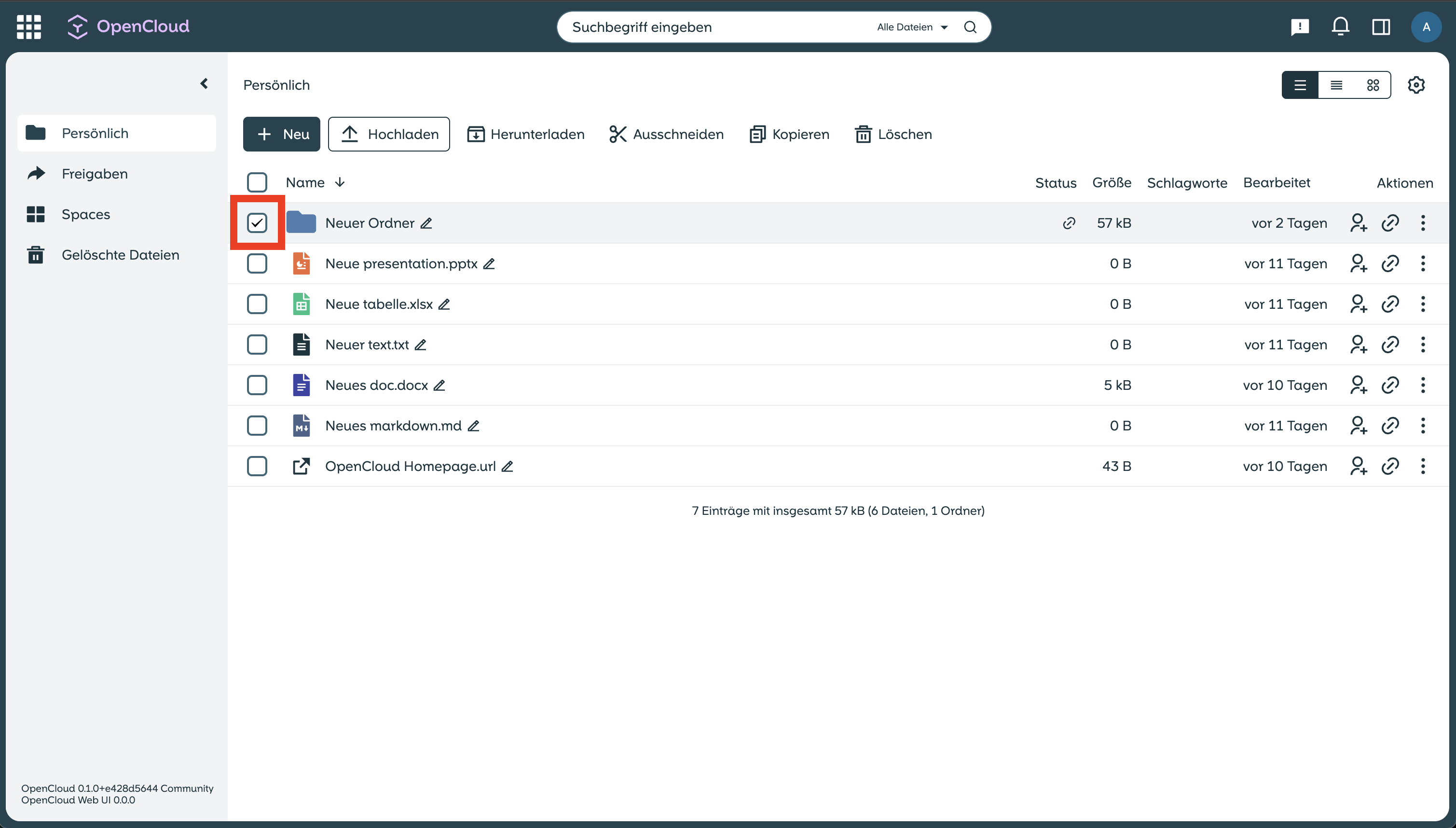
Task: Click the link status indicator of Neuer Ordner
Action: point(1069,223)
